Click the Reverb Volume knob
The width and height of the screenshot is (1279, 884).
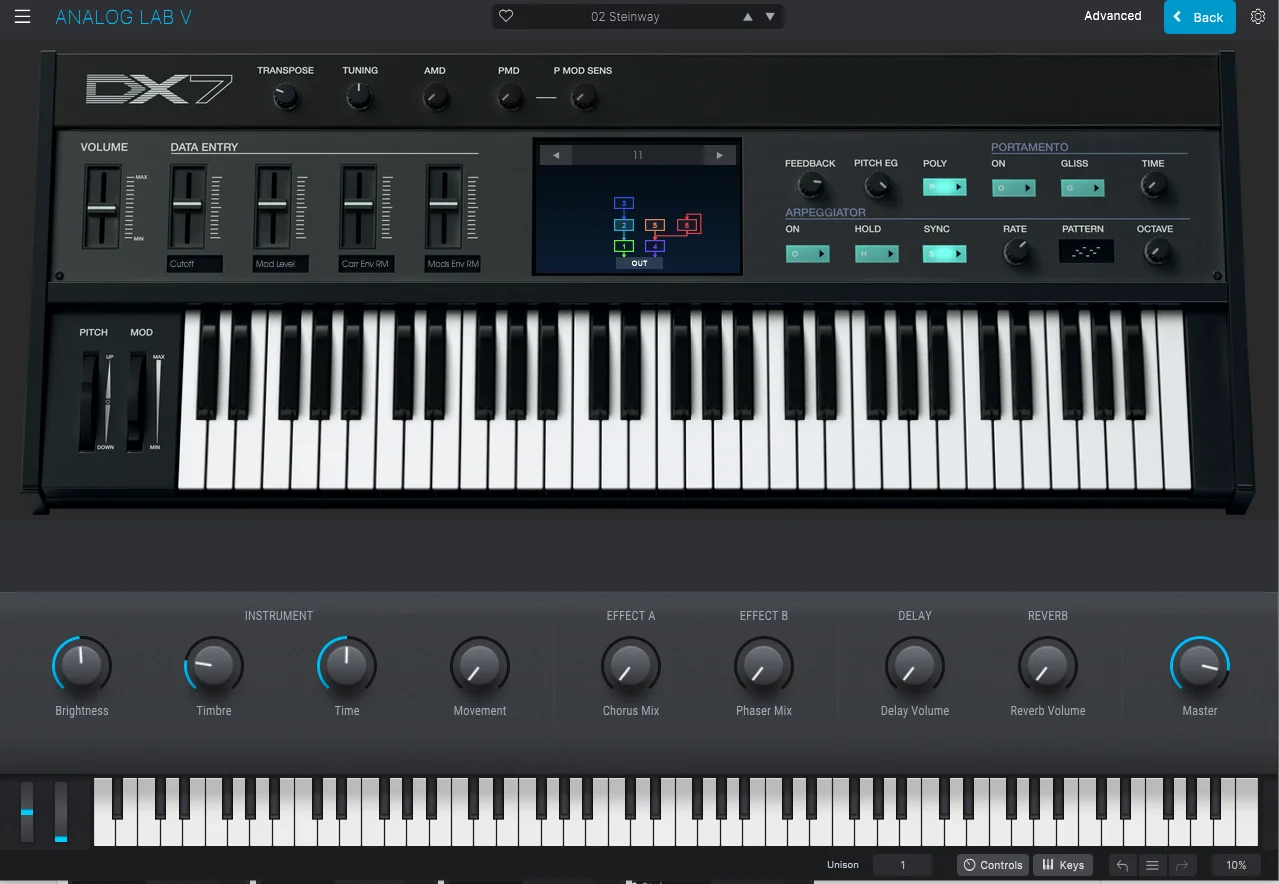(x=1048, y=665)
